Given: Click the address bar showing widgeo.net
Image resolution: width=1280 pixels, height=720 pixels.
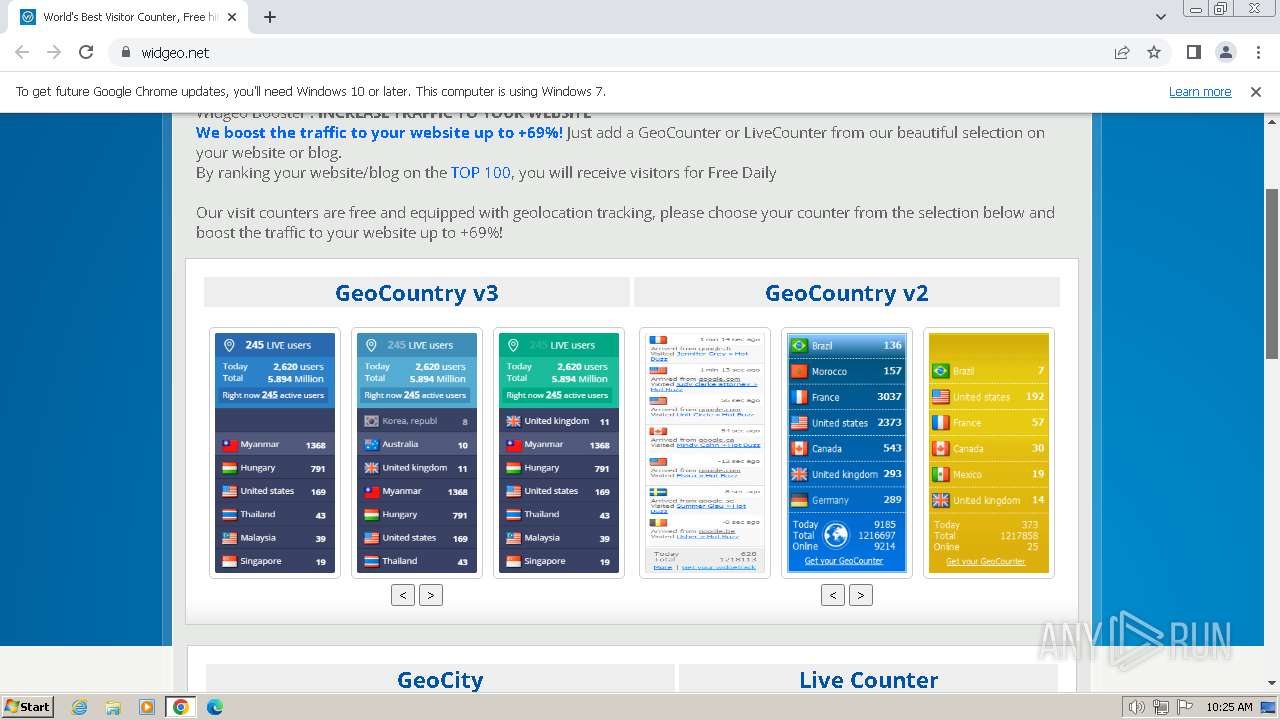Looking at the screenshot, I should (x=610, y=52).
